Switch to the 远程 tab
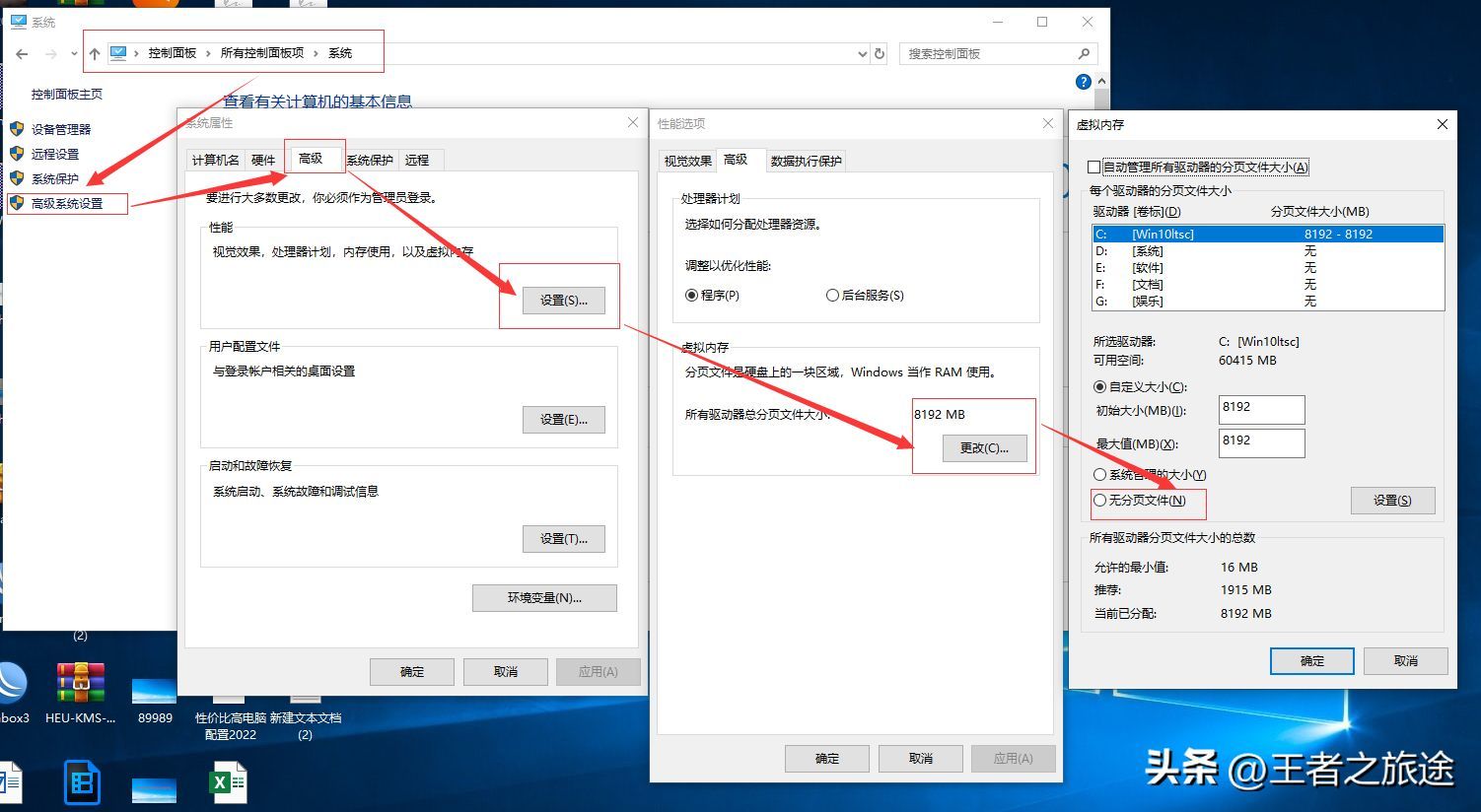The height and width of the screenshot is (812, 1481). click(x=417, y=160)
